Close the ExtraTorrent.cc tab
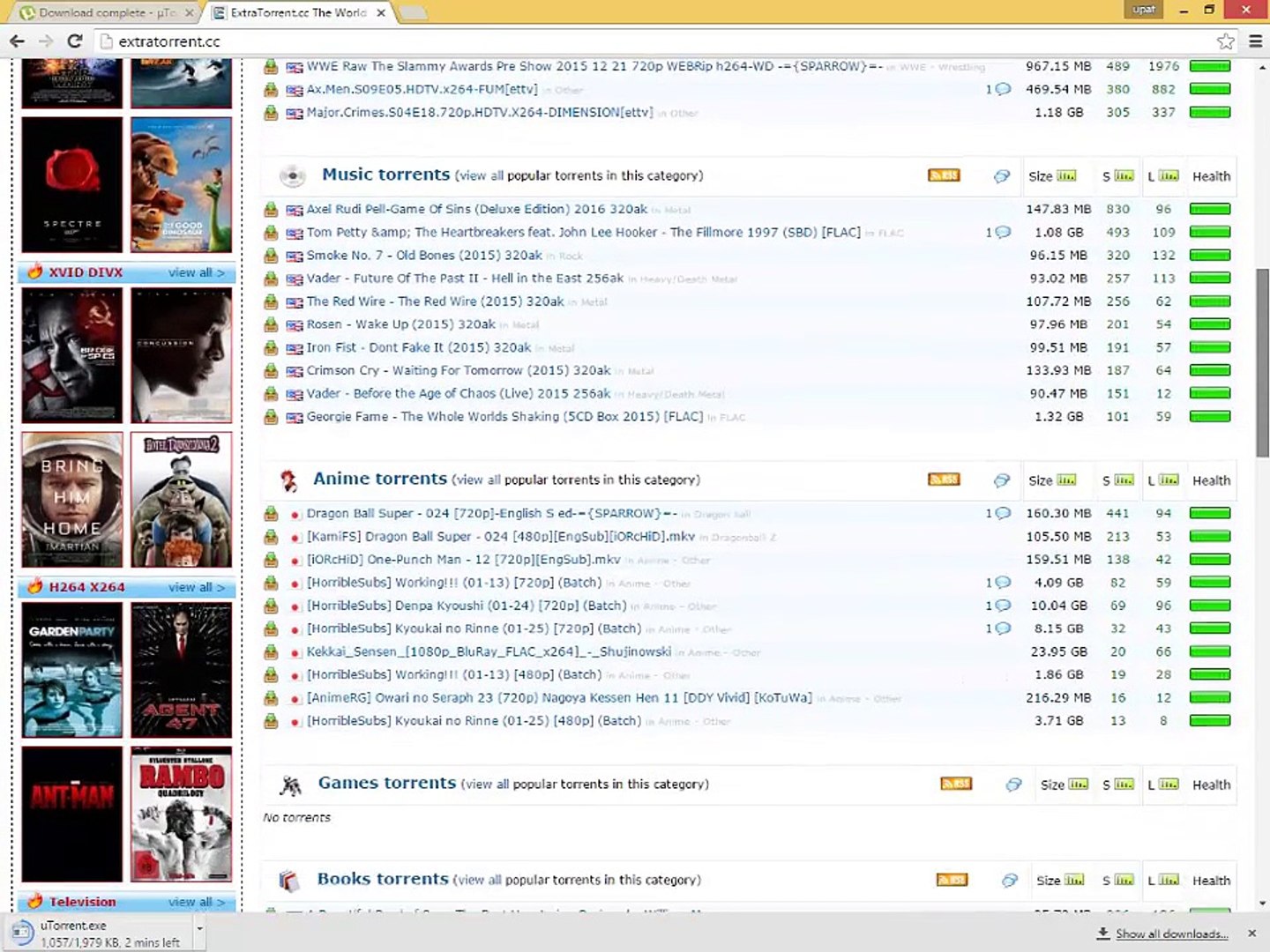 [x=381, y=12]
